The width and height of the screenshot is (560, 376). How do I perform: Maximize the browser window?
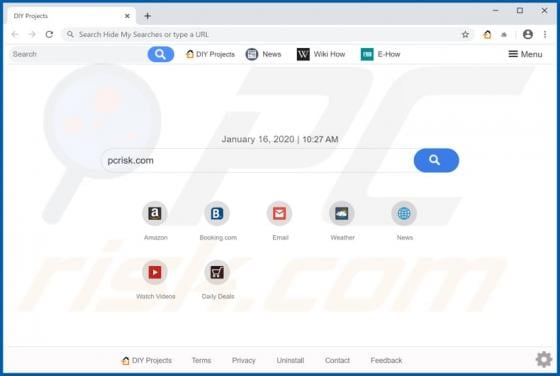click(x=520, y=11)
